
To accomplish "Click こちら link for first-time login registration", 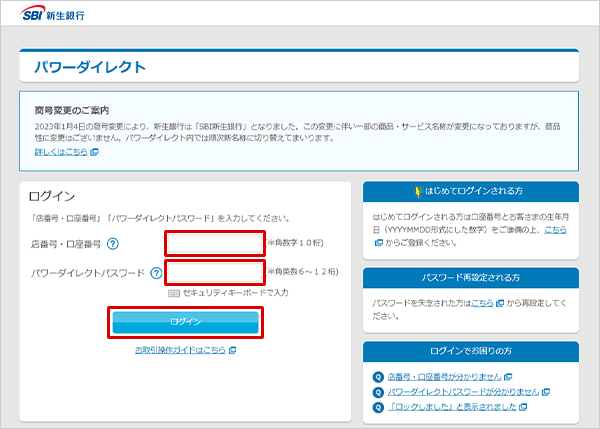I will click(555, 229).
